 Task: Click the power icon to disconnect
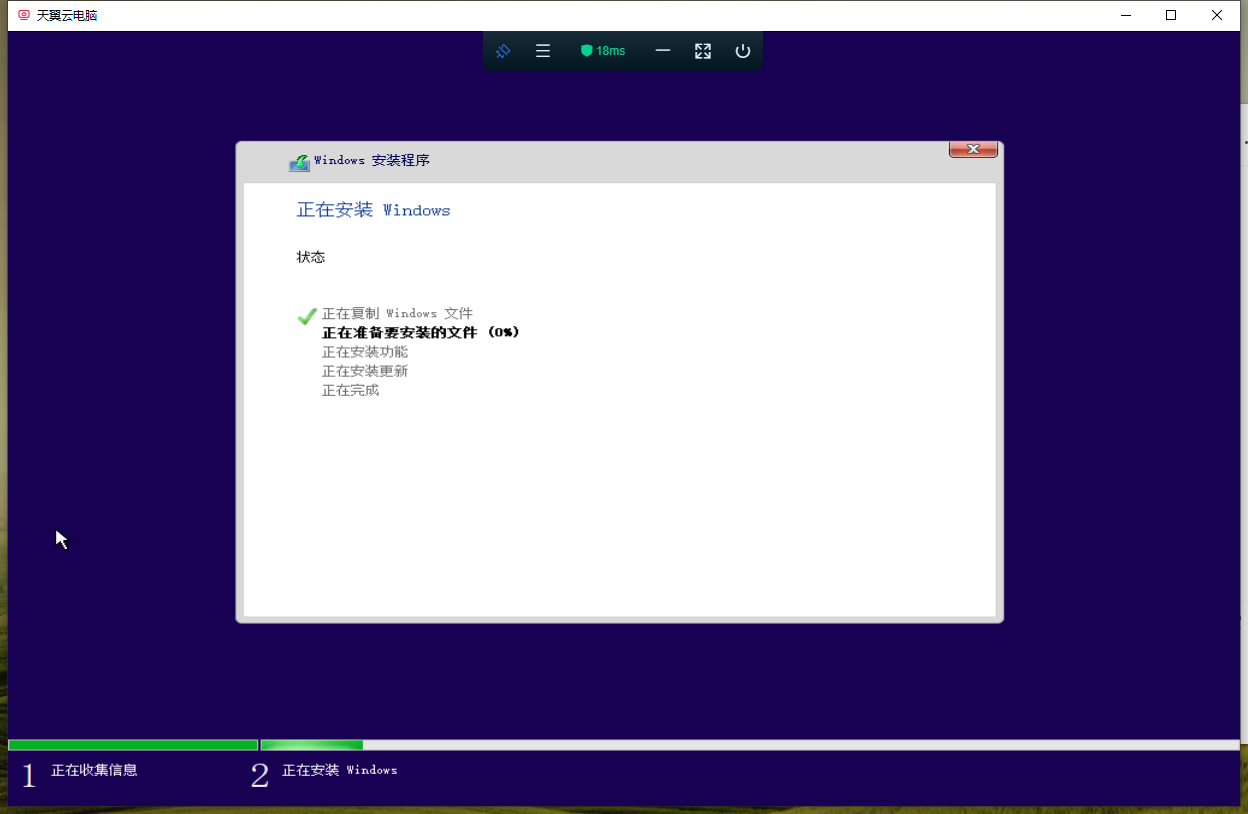pos(742,51)
